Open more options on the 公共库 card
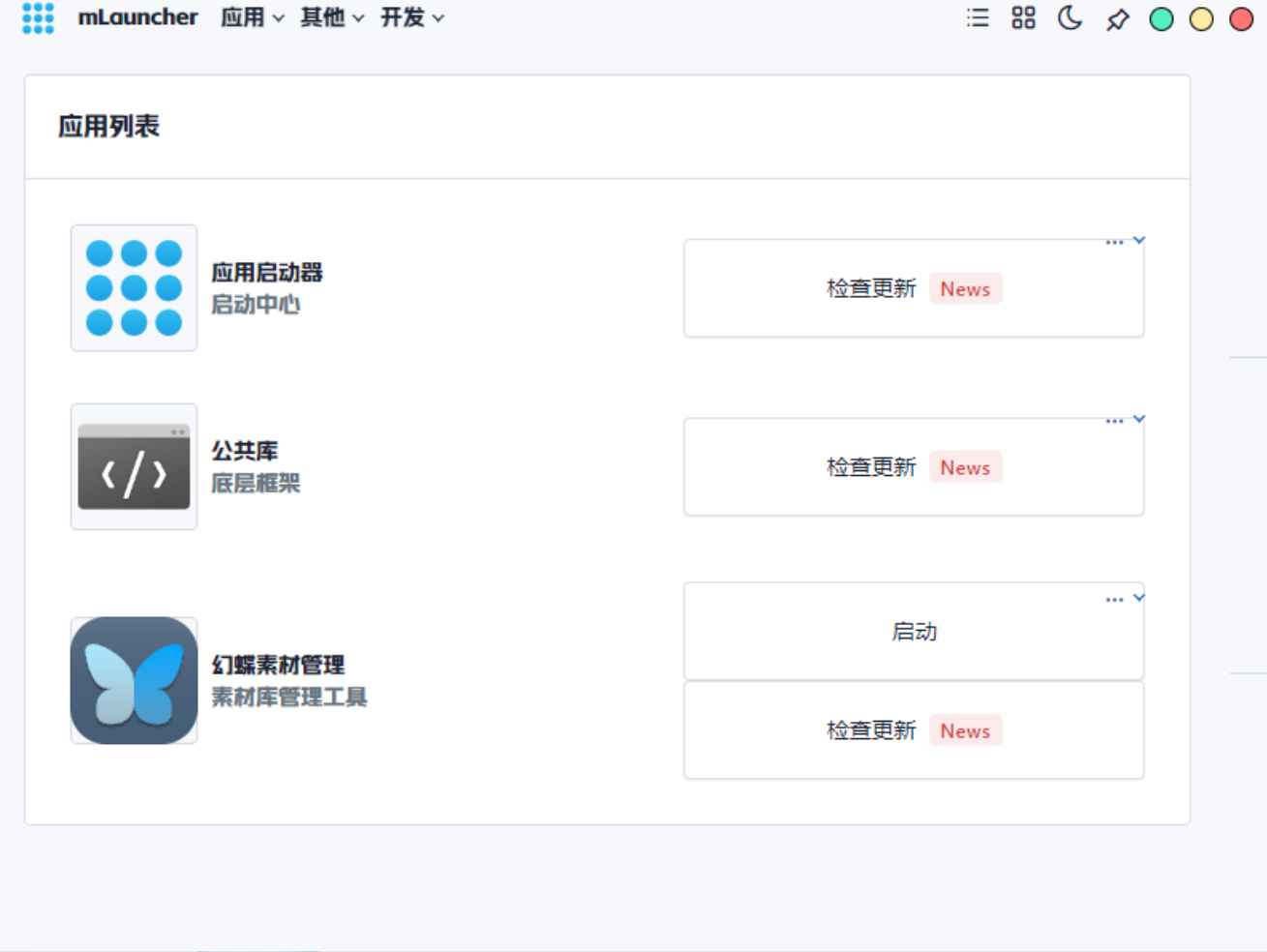This screenshot has height=952, width=1267. point(1113,420)
